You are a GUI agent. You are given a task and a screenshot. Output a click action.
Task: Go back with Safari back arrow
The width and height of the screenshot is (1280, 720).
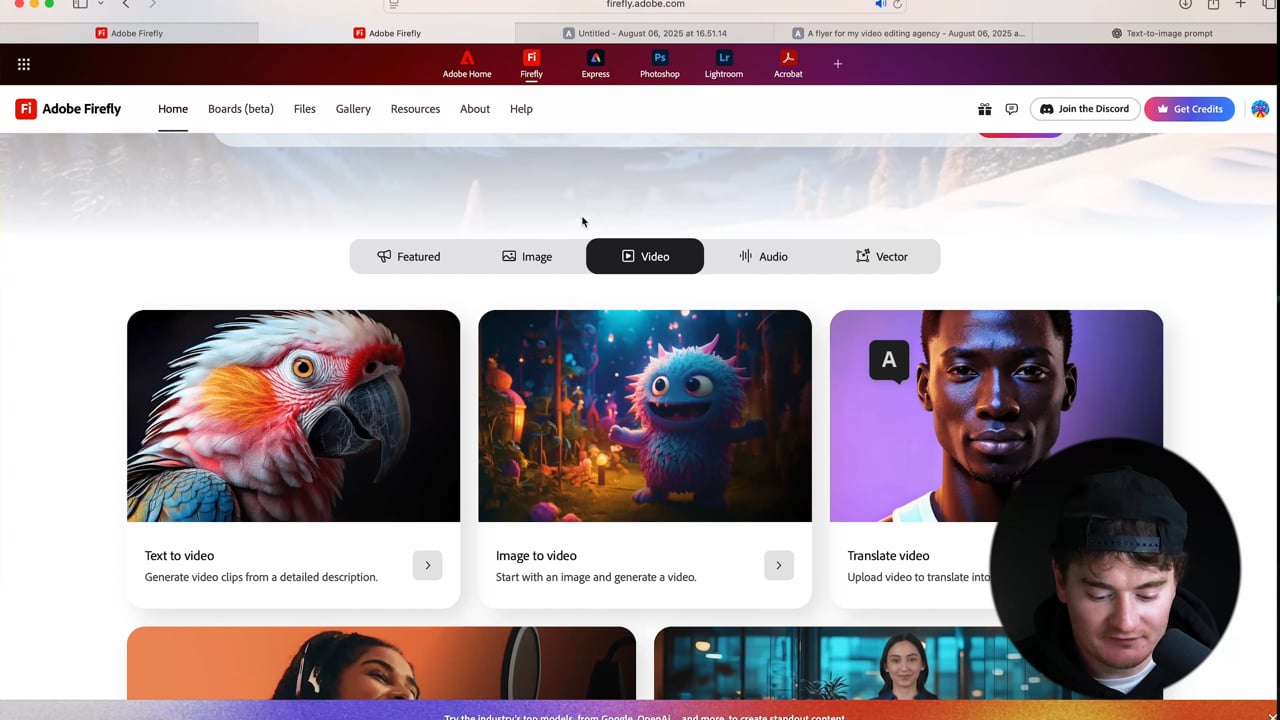coord(126,4)
